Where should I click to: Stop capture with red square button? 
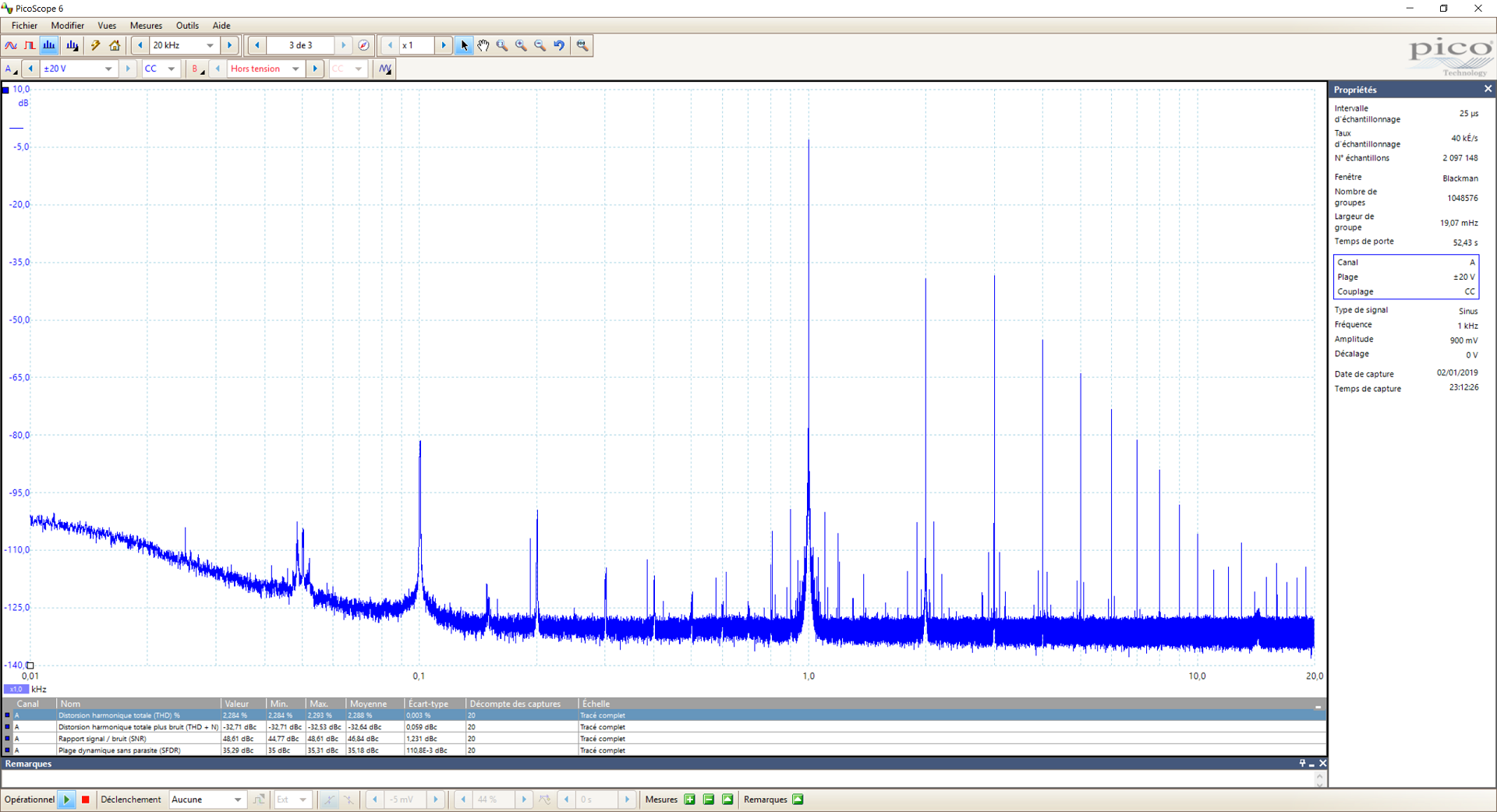(86, 800)
